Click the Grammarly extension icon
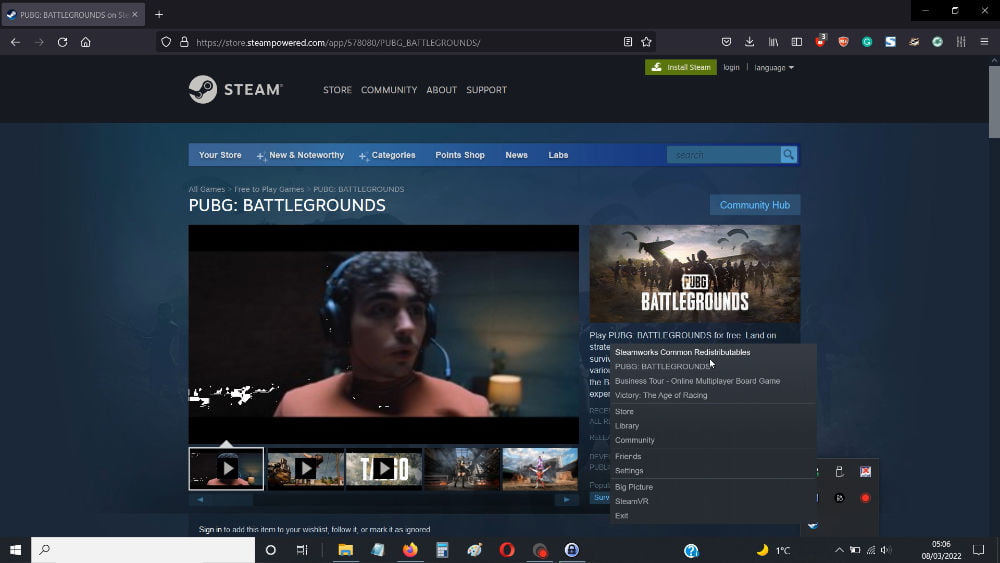1000x563 pixels. point(867,42)
